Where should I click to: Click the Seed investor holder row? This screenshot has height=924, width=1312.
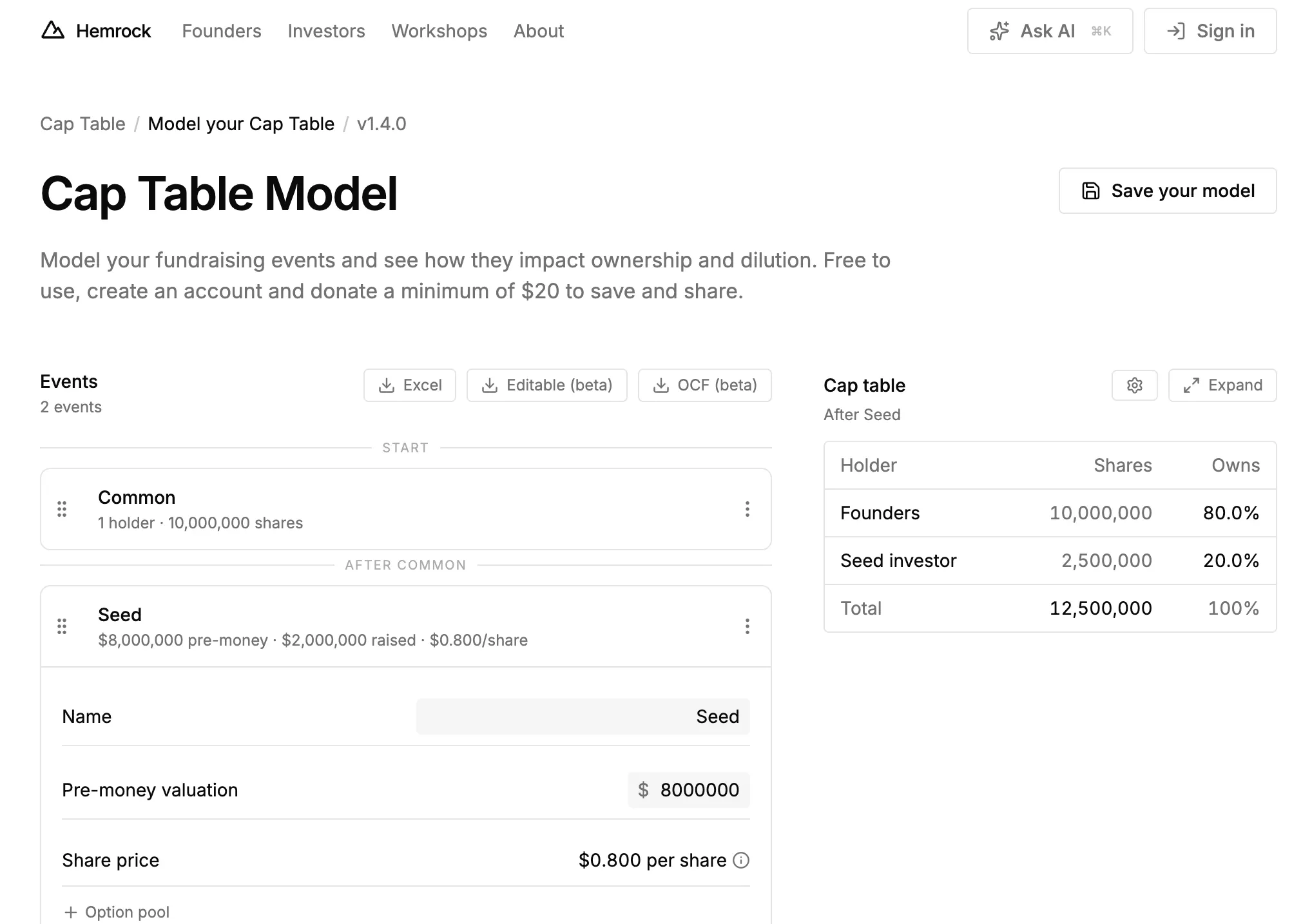(1050, 561)
